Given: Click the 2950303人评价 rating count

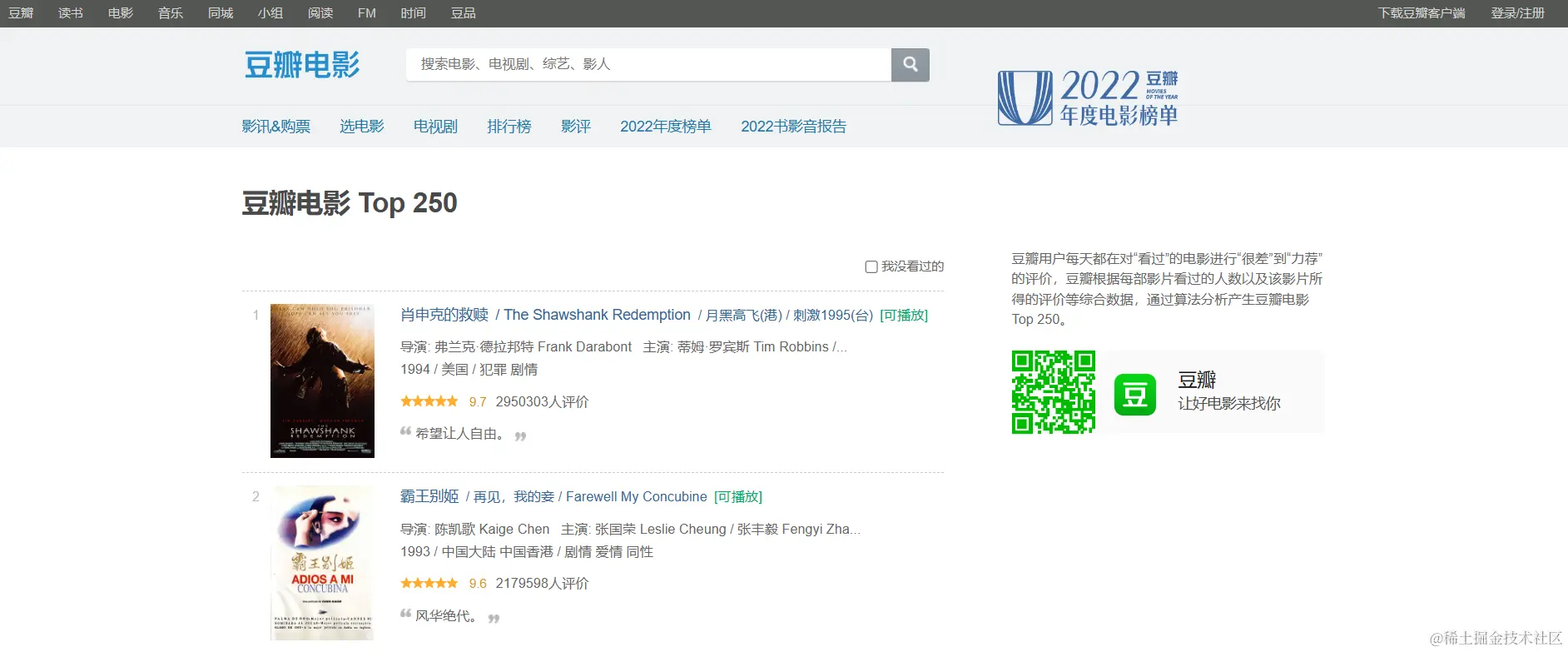Looking at the screenshot, I should [543, 402].
